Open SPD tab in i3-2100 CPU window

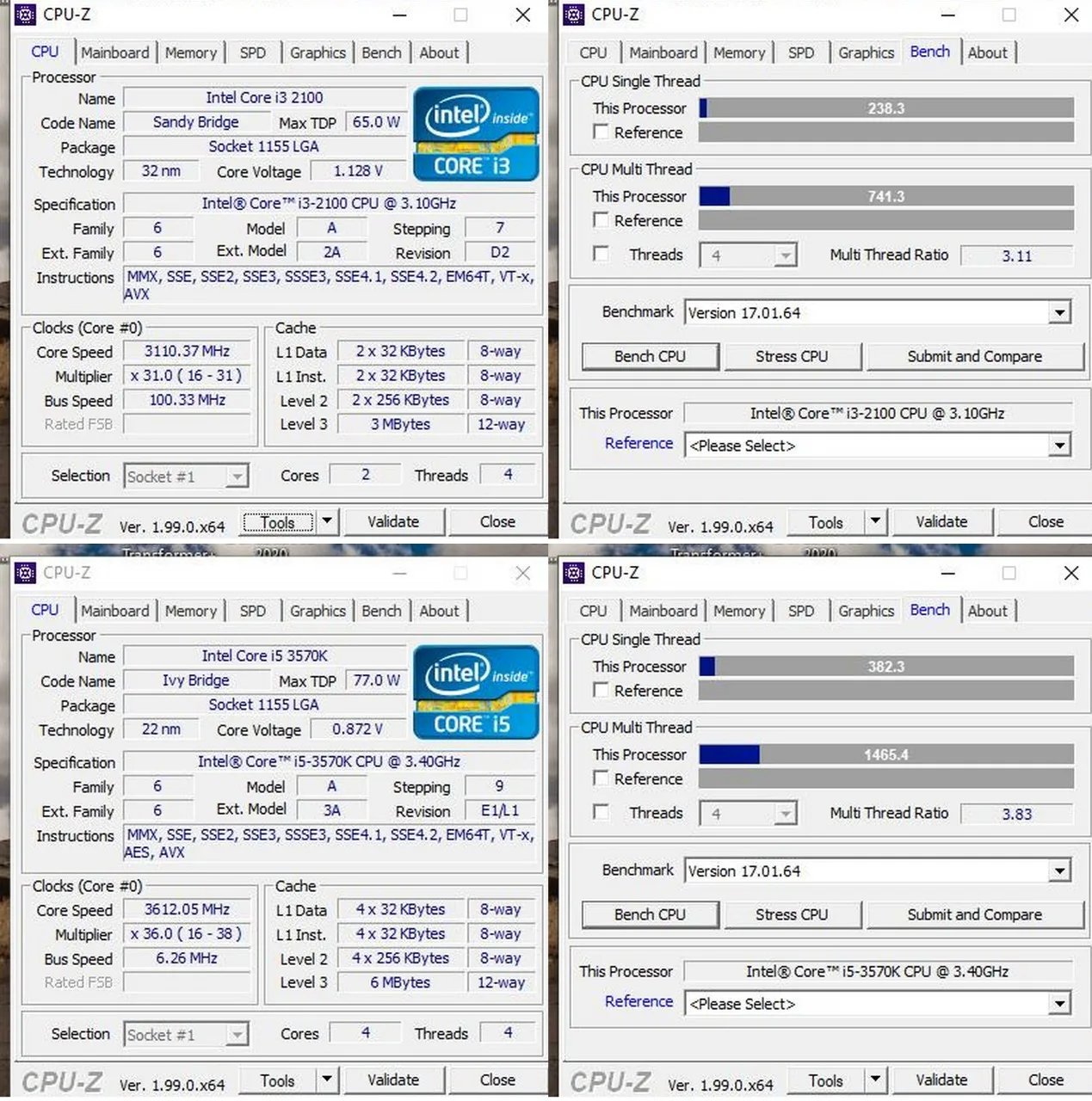tap(253, 52)
